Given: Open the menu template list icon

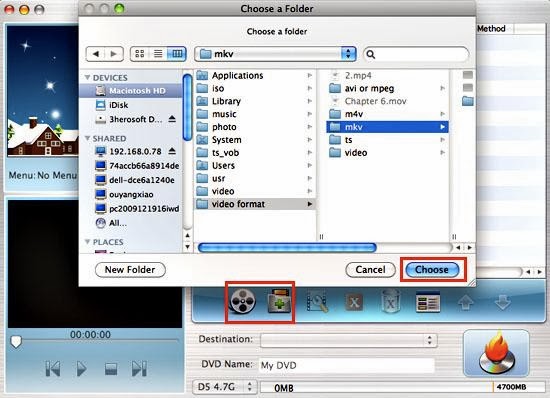Looking at the screenshot, I should pyautogui.click(x=428, y=302).
